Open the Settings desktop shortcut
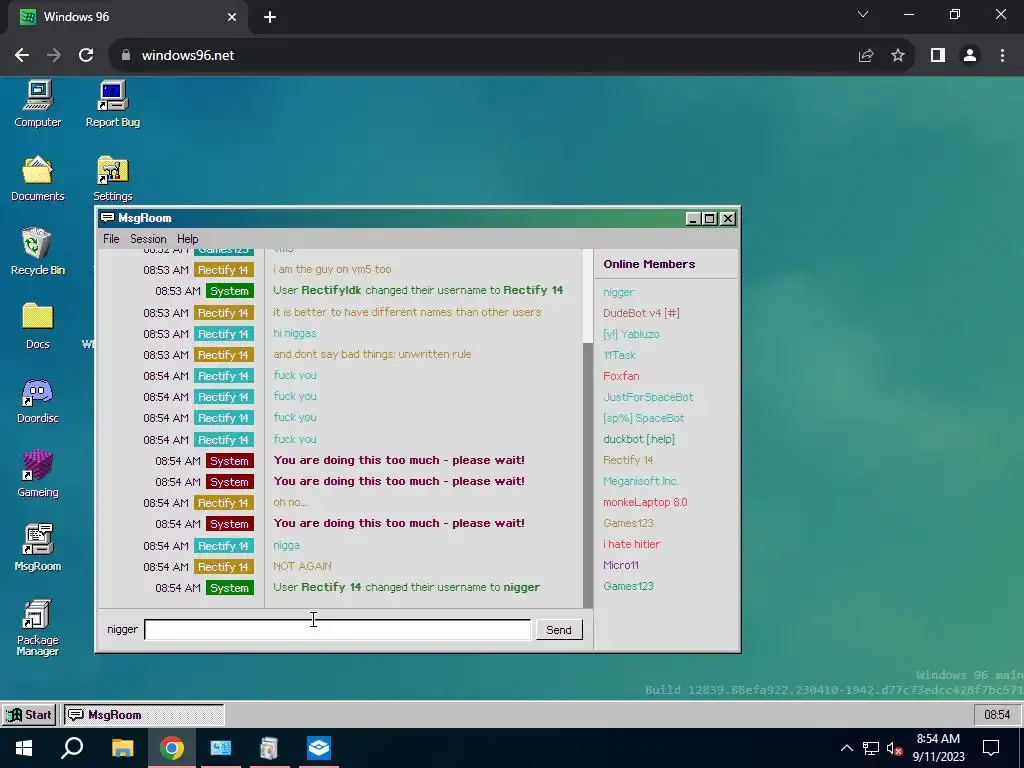Screen dimensions: 1024x768 coord(112,178)
